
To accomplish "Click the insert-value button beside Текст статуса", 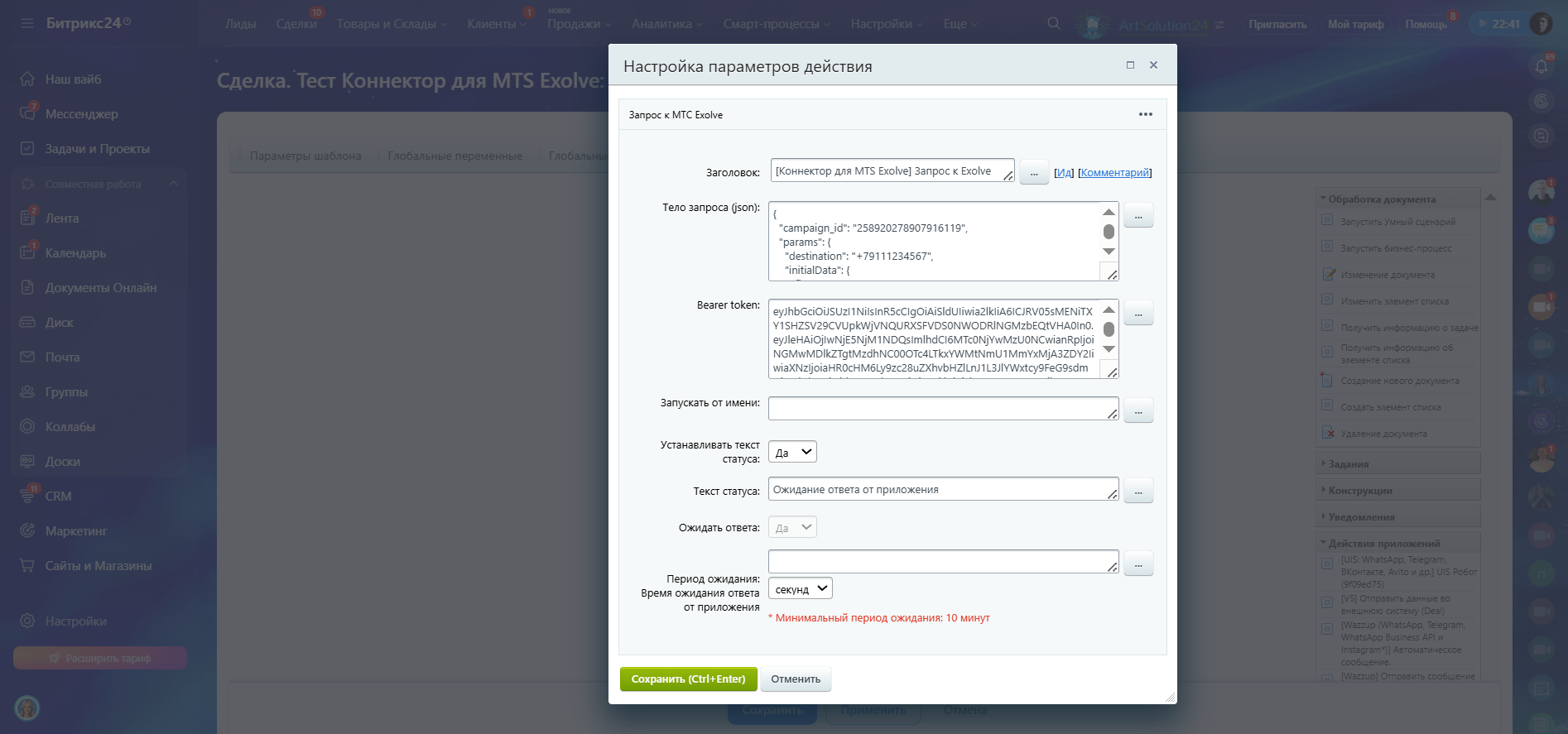I will (x=1138, y=491).
